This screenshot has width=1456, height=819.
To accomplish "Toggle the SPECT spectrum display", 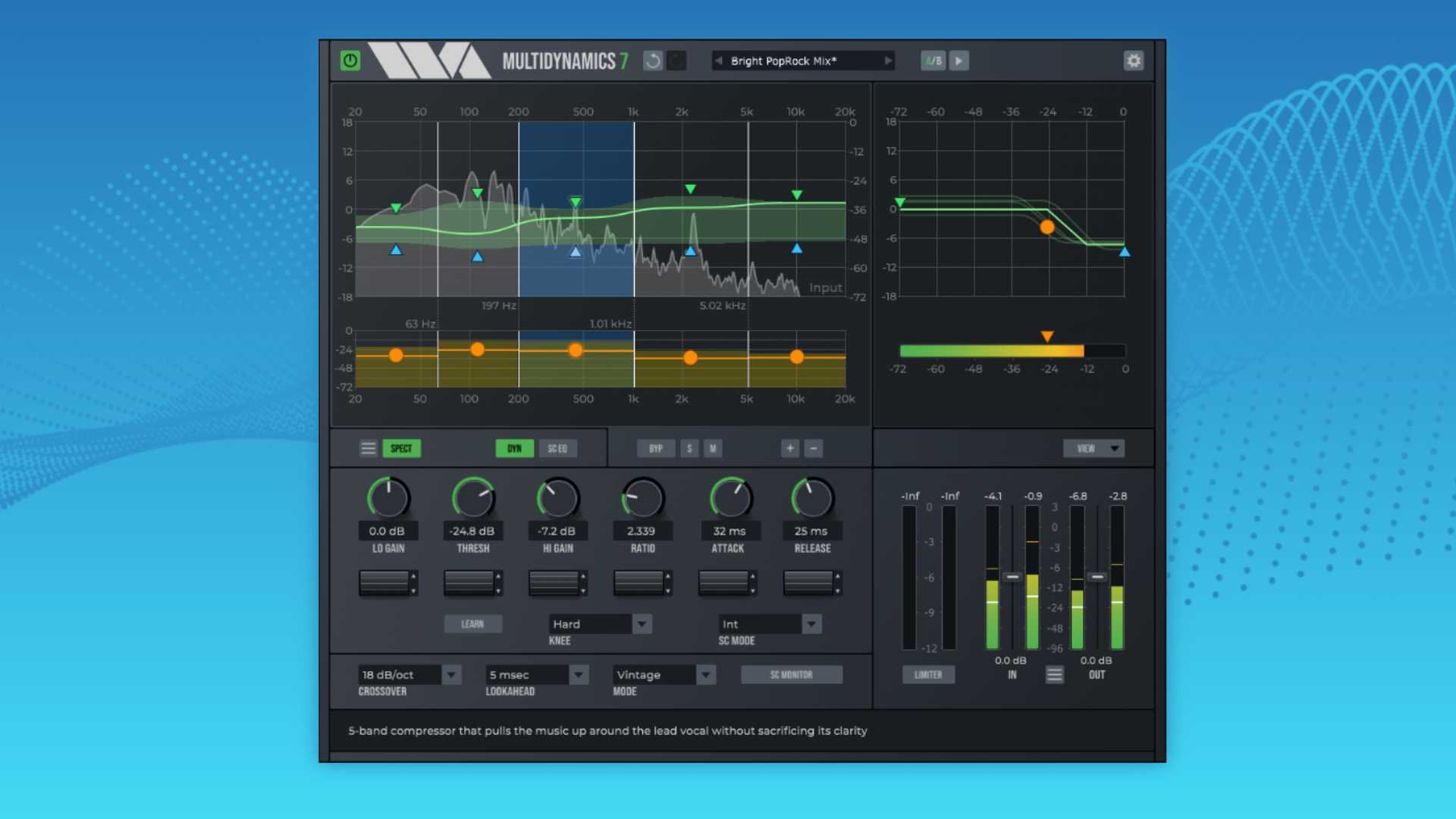I will pos(401,448).
